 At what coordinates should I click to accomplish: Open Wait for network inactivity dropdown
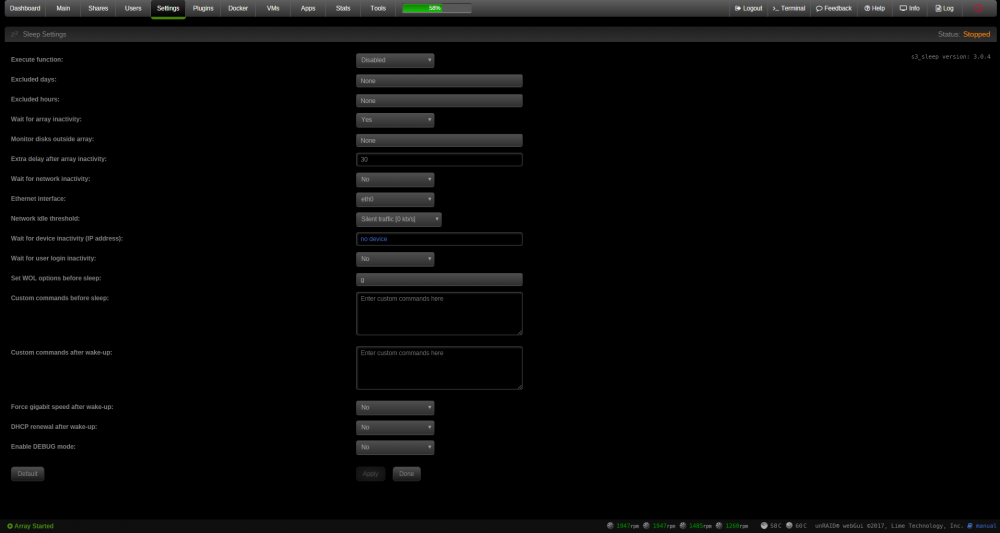click(395, 179)
